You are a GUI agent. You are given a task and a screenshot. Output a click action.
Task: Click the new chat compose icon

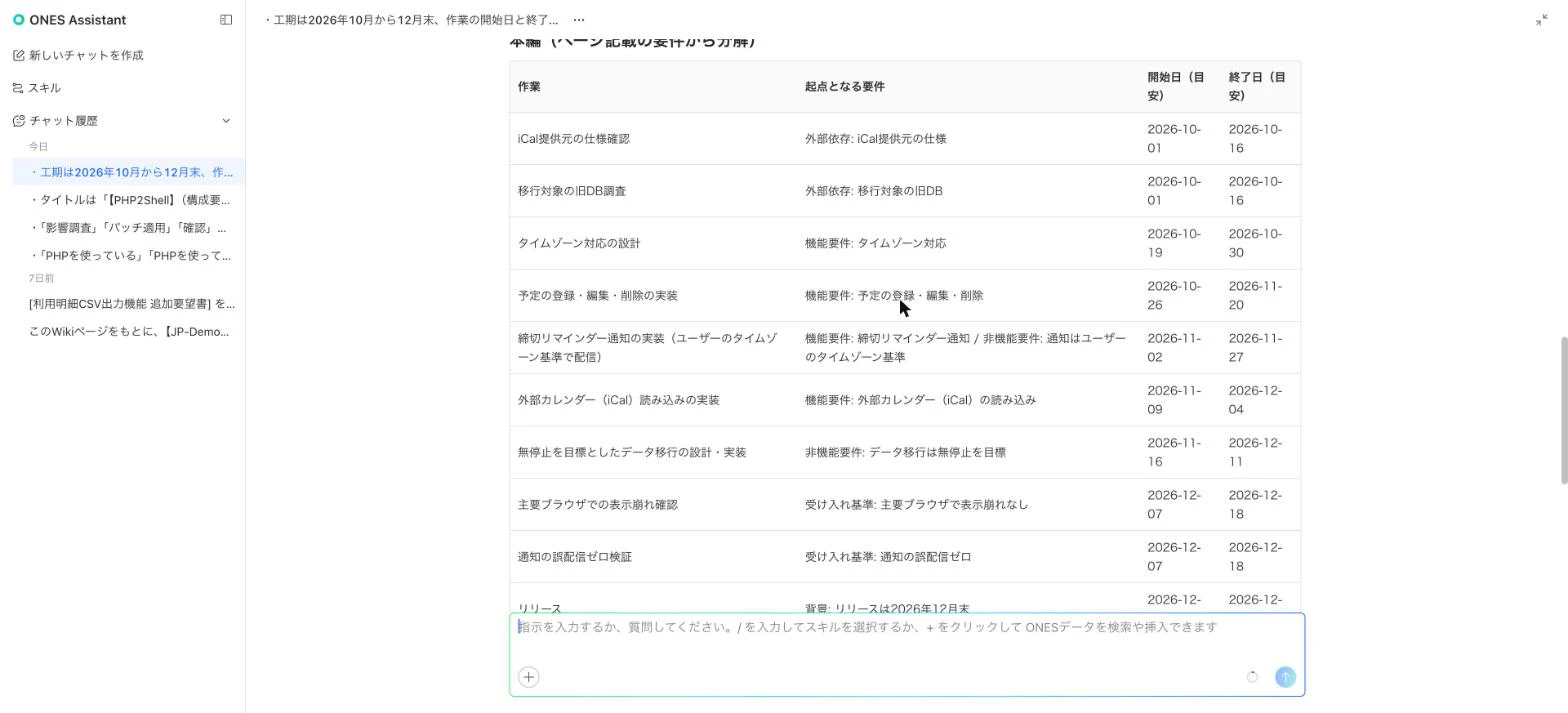click(18, 55)
